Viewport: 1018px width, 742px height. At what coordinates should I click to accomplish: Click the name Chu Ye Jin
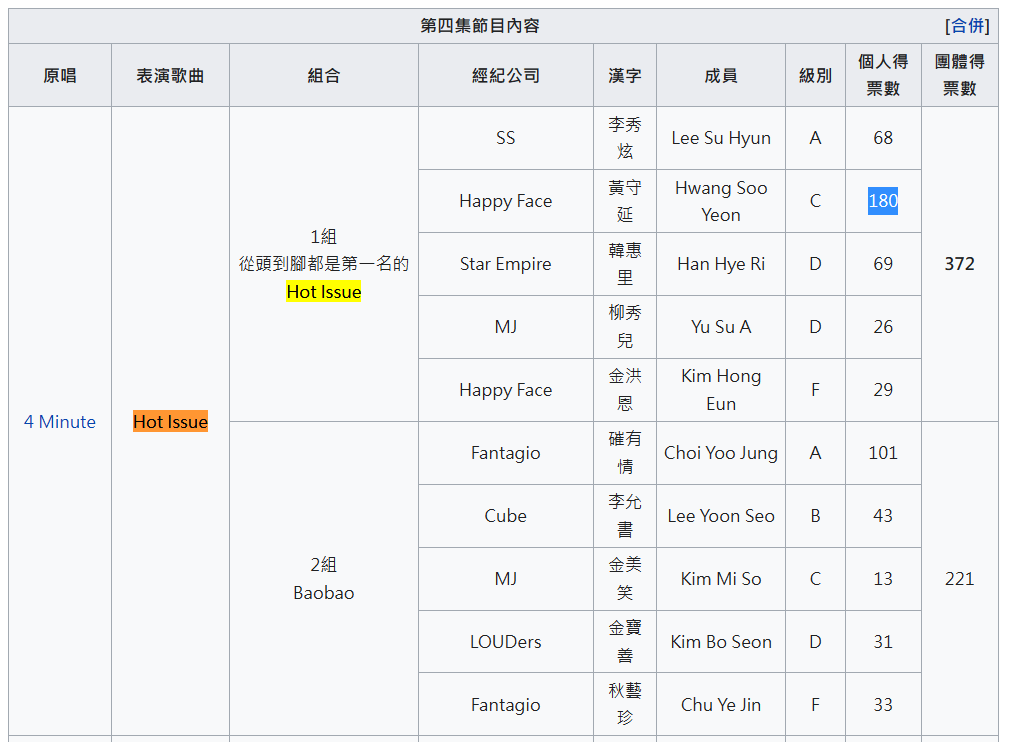721,705
